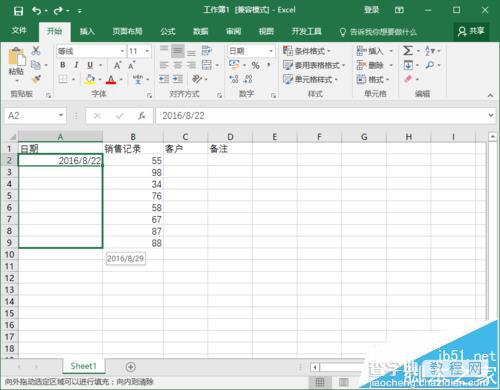Open the number format dropdown

click(x=271, y=51)
